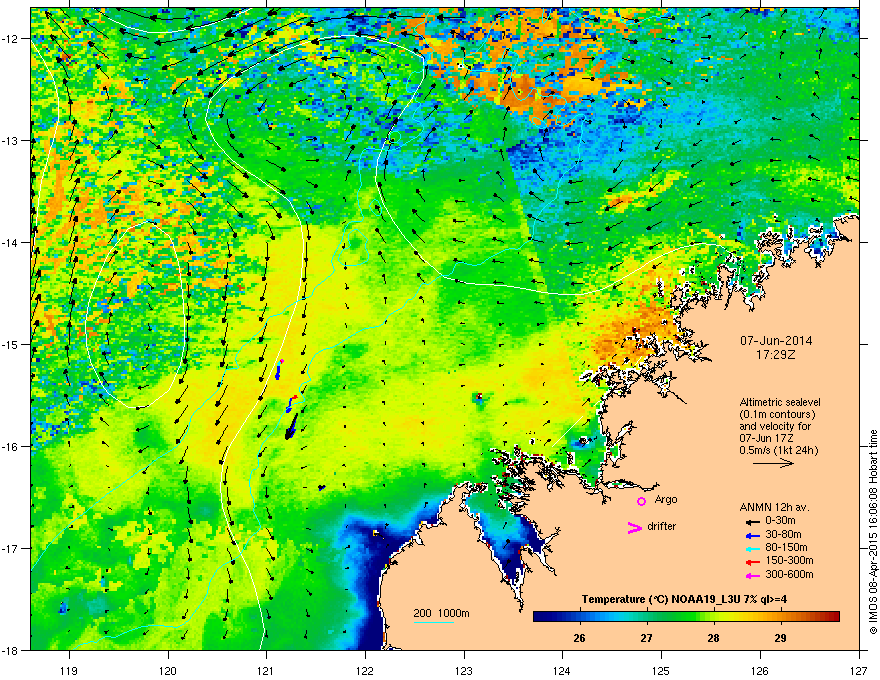This screenshot has width=880, height=680.
Task: Click the dark blue end of temperature colorbar
Action: pyautogui.click(x=544, y=617)
